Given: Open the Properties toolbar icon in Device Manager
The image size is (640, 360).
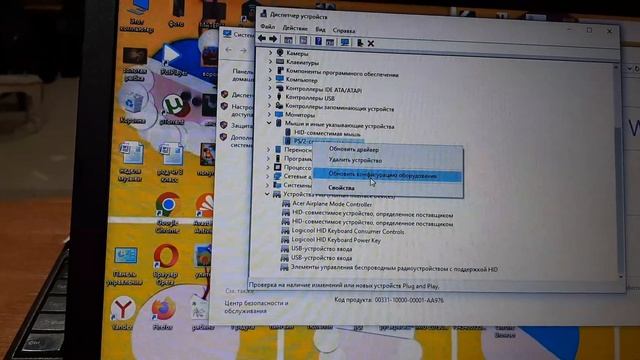Looking at the screenshot, I should (x=303, y=40).
